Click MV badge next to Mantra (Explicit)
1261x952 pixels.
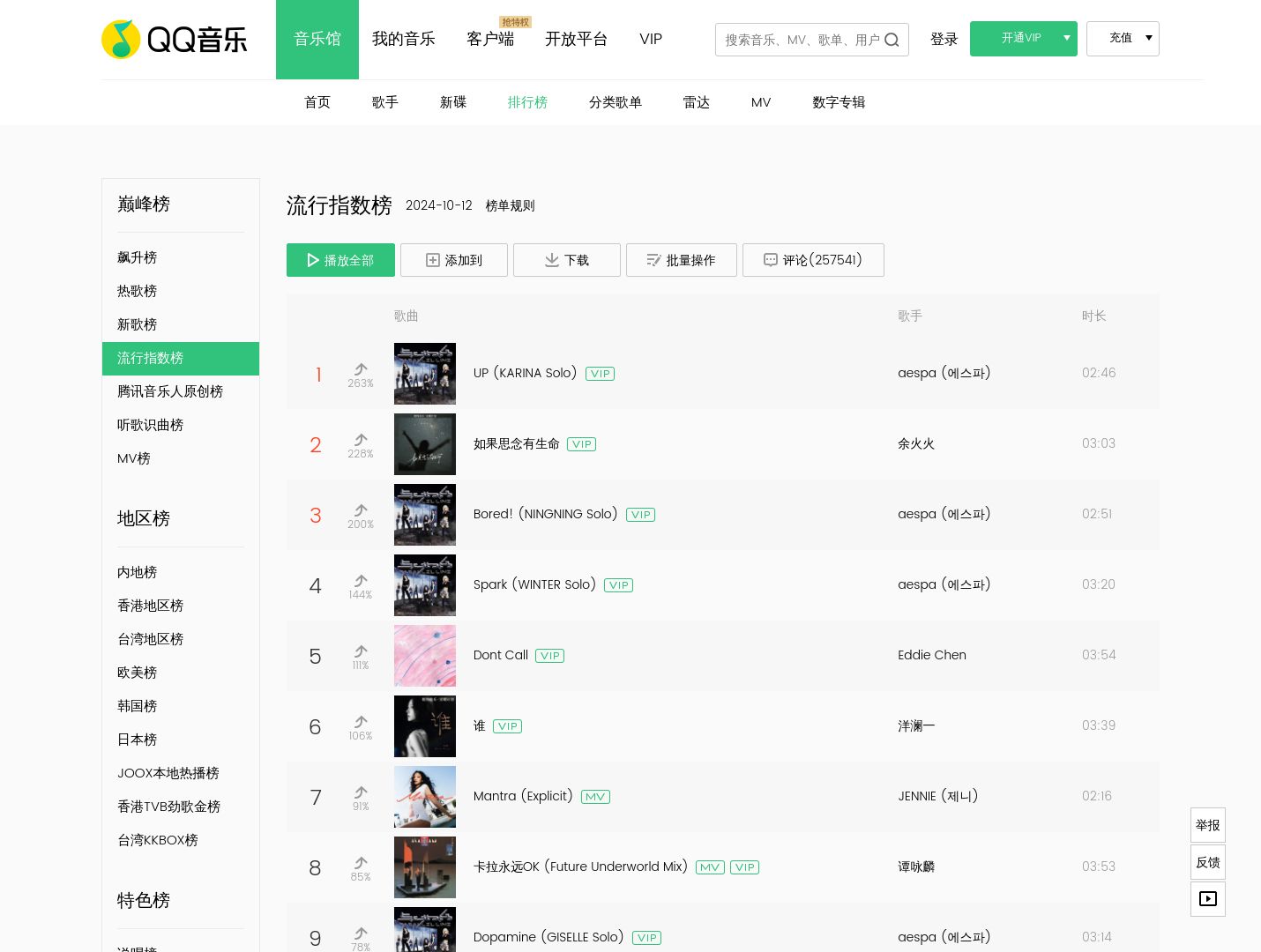click(x=595, y=797)
